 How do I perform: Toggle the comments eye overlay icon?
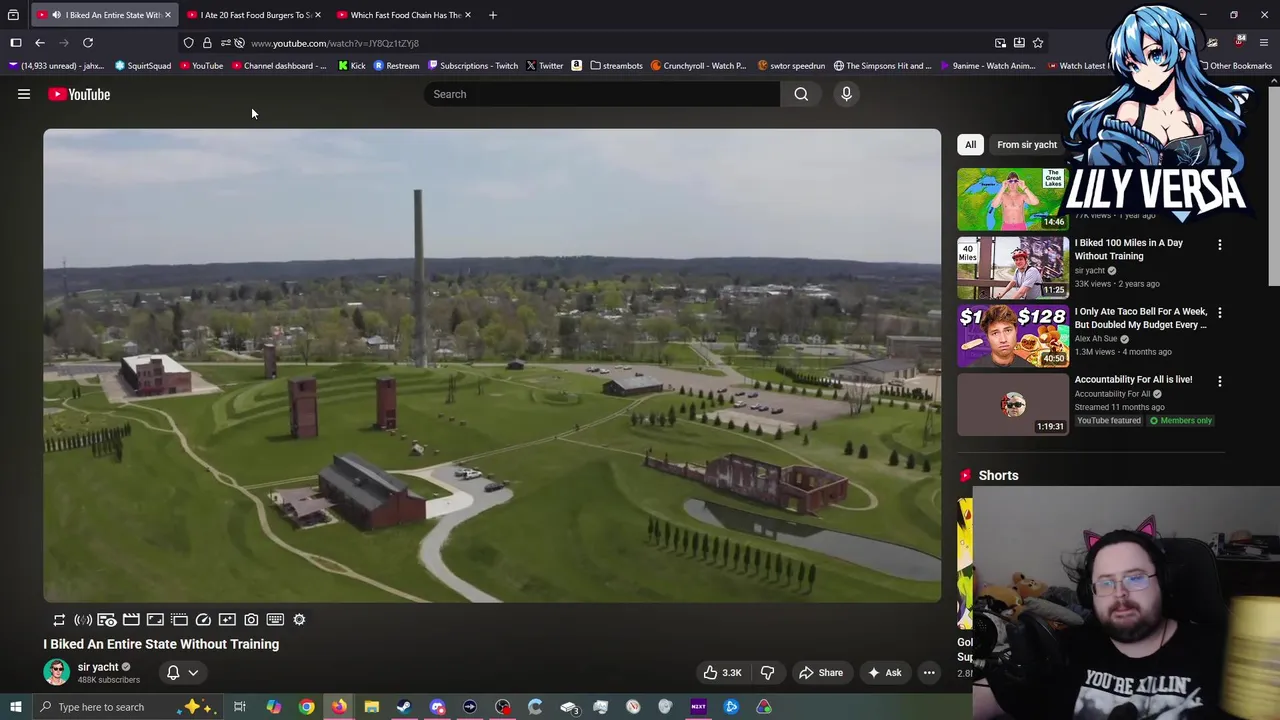(107, 620)
